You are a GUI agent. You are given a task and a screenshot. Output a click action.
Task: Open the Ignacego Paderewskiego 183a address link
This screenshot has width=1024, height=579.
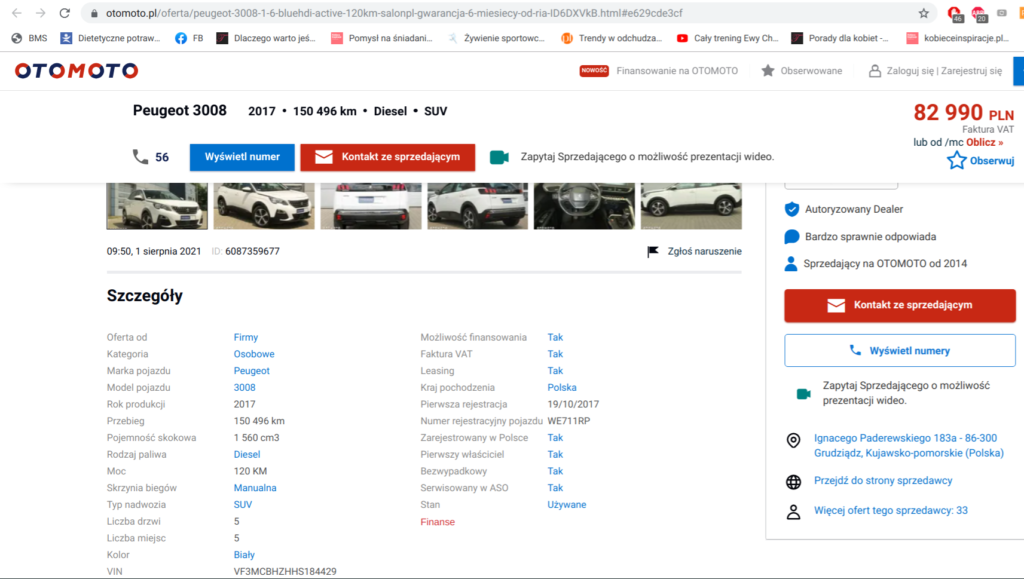click(908, 446)
